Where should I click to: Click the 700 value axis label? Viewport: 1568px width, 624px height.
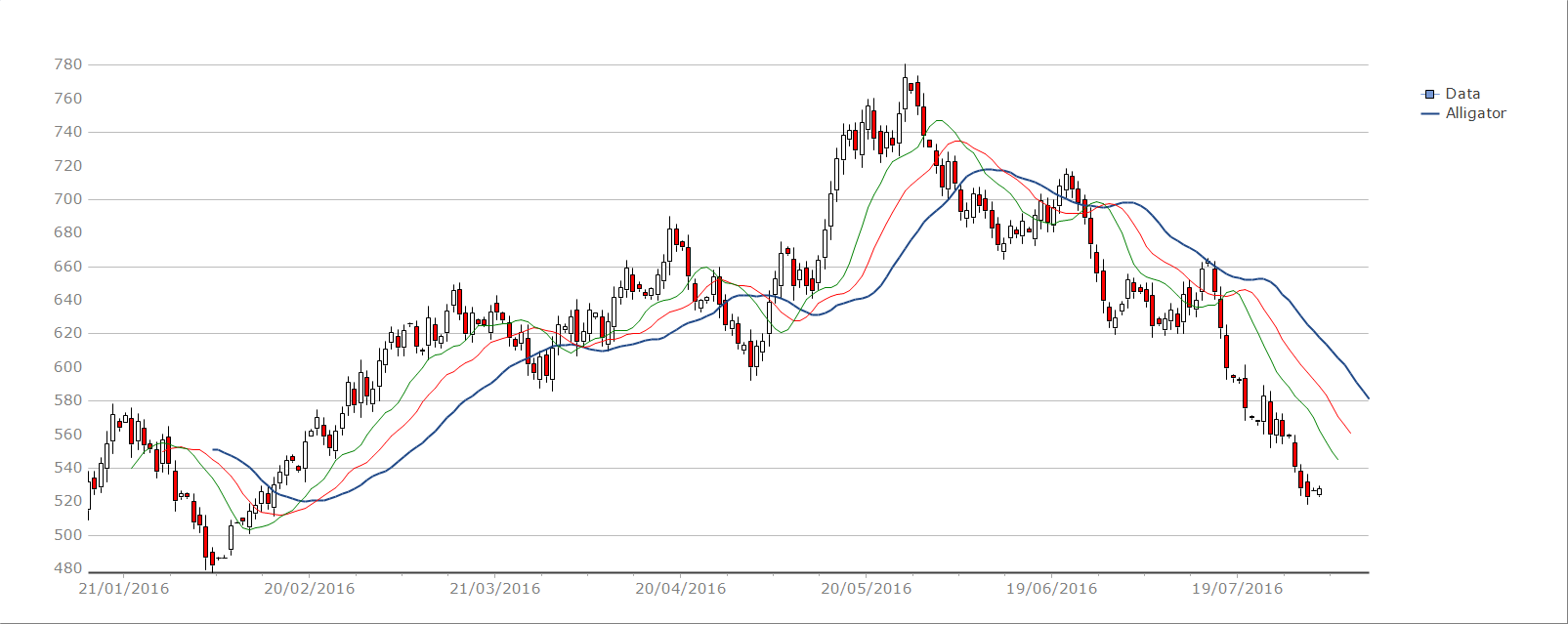point(68,199)
